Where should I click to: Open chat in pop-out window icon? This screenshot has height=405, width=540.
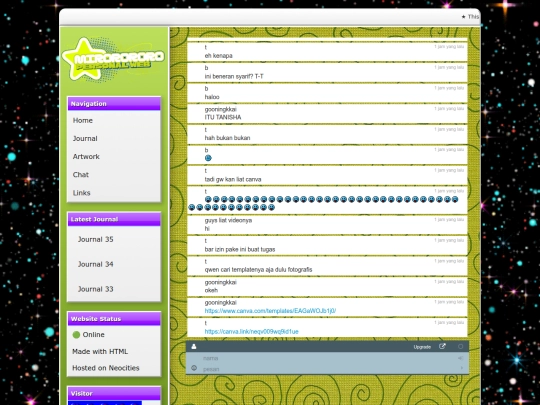pos(443,346)
